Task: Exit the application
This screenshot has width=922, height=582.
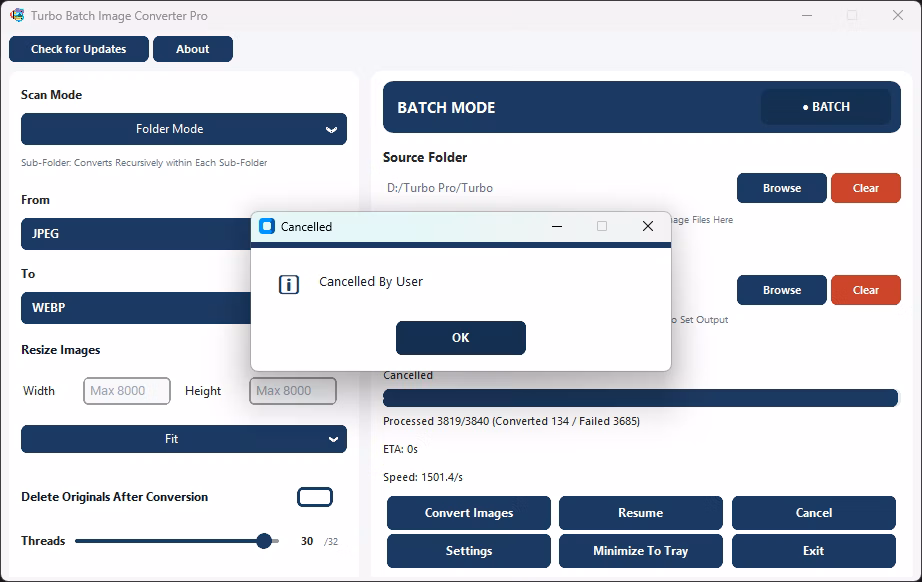Action: click(814, 551)
